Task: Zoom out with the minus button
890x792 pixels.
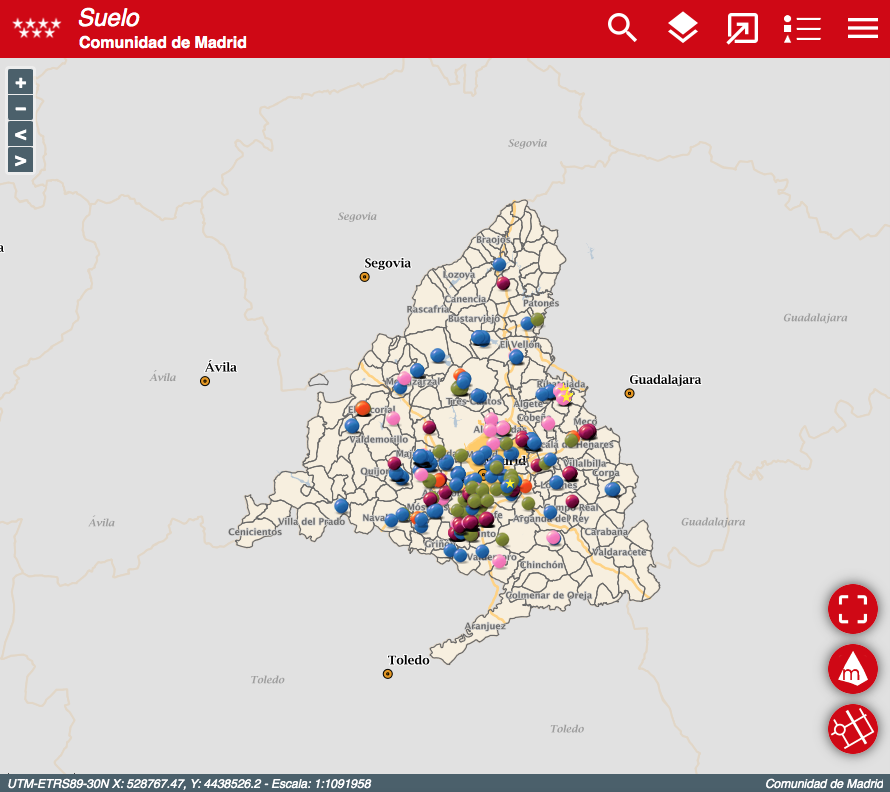Action: click(20, 108)
